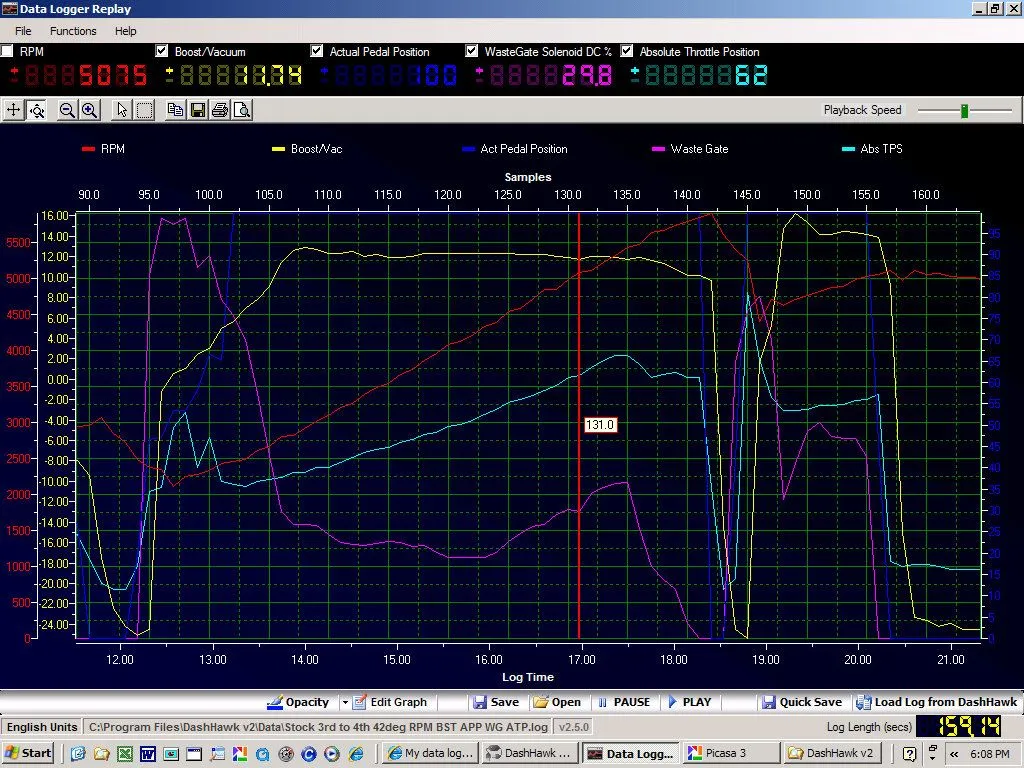Enable the RPM checkbox
This screenshot has width=1024, height=768.
(x=8, y=51)
